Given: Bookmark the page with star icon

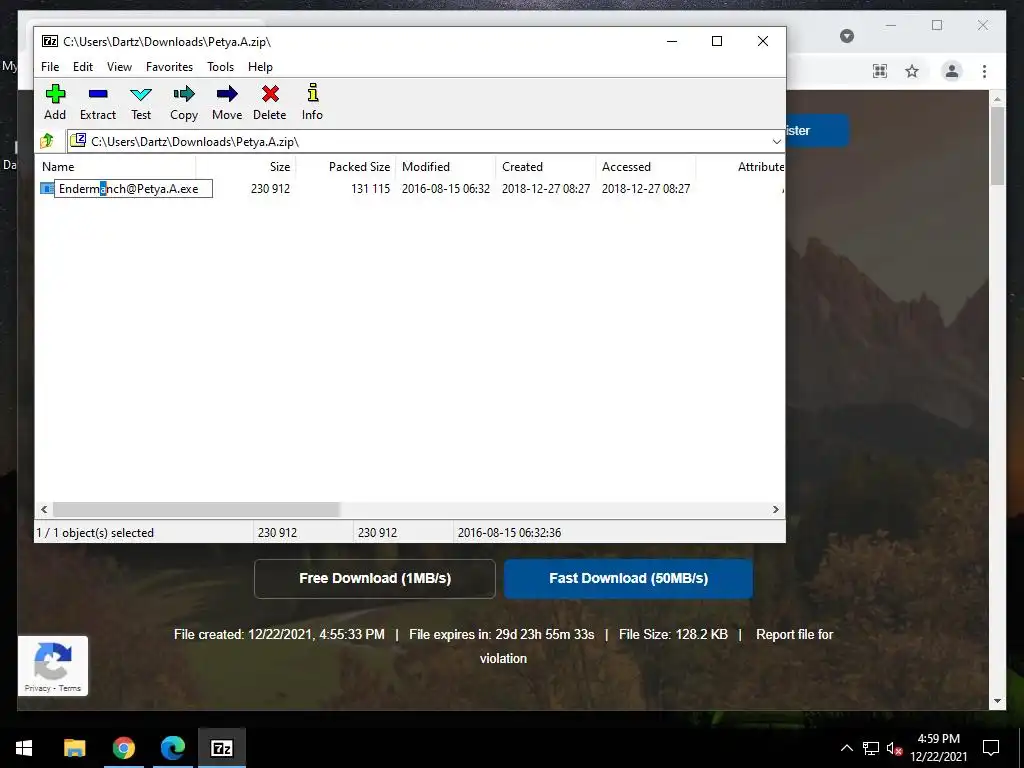Looking at the screenshot, I should click(x=912, y=71).
